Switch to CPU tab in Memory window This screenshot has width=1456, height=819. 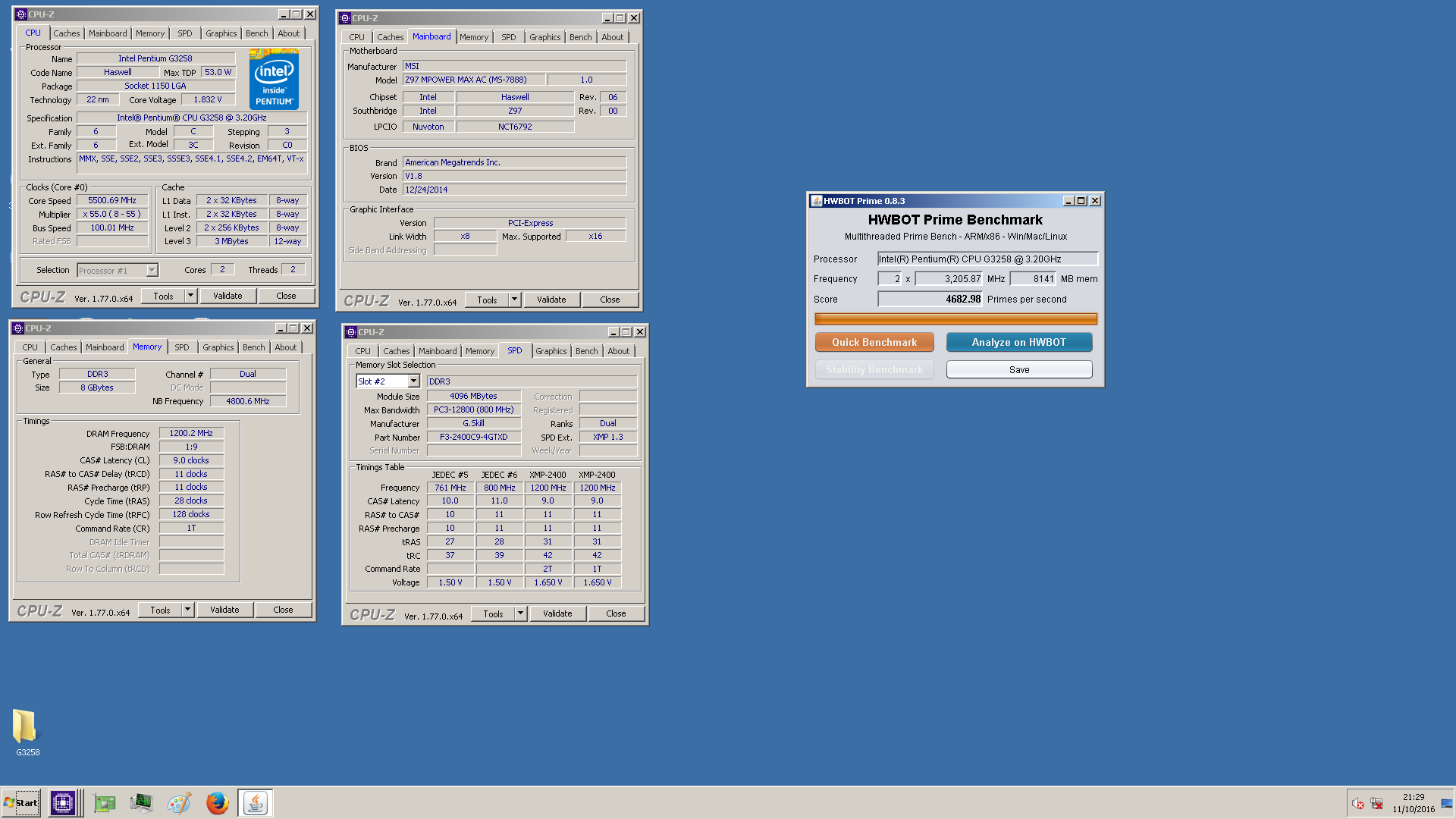coord(30,347)
